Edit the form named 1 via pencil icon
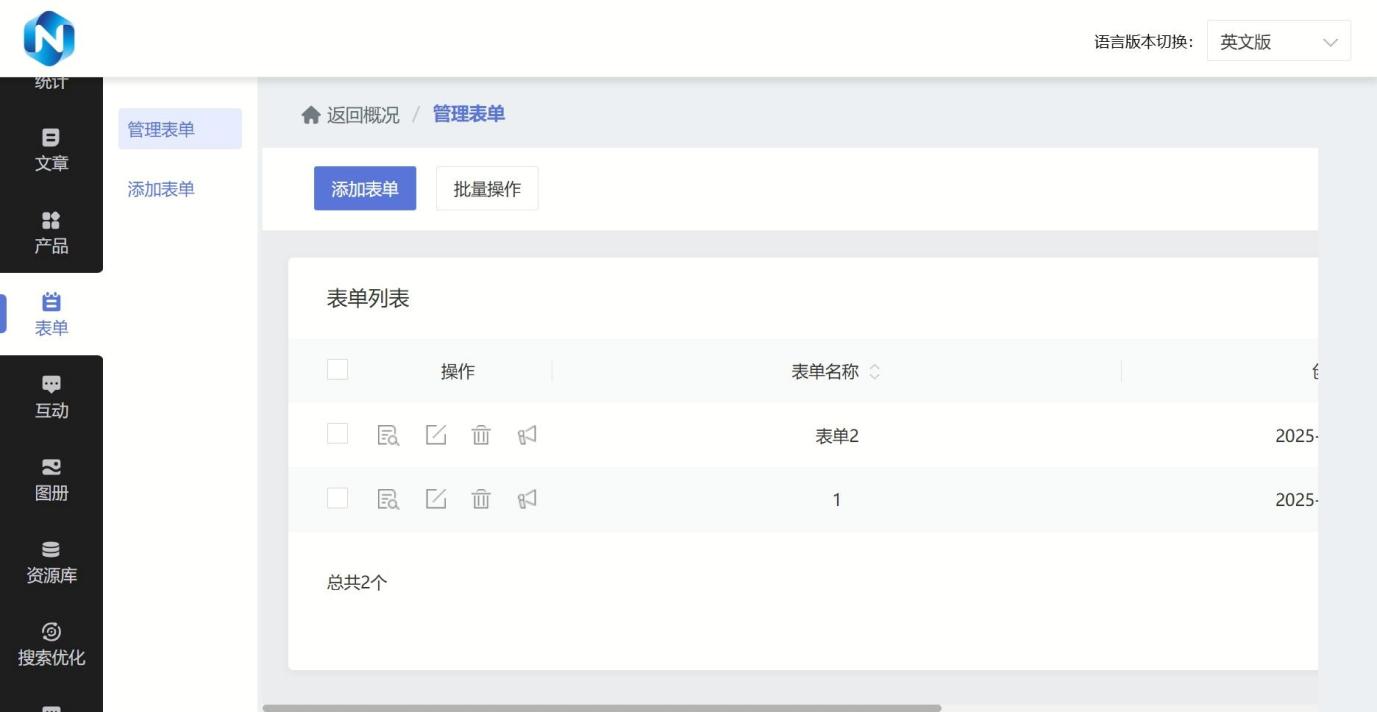 click(x=436, y=499)
